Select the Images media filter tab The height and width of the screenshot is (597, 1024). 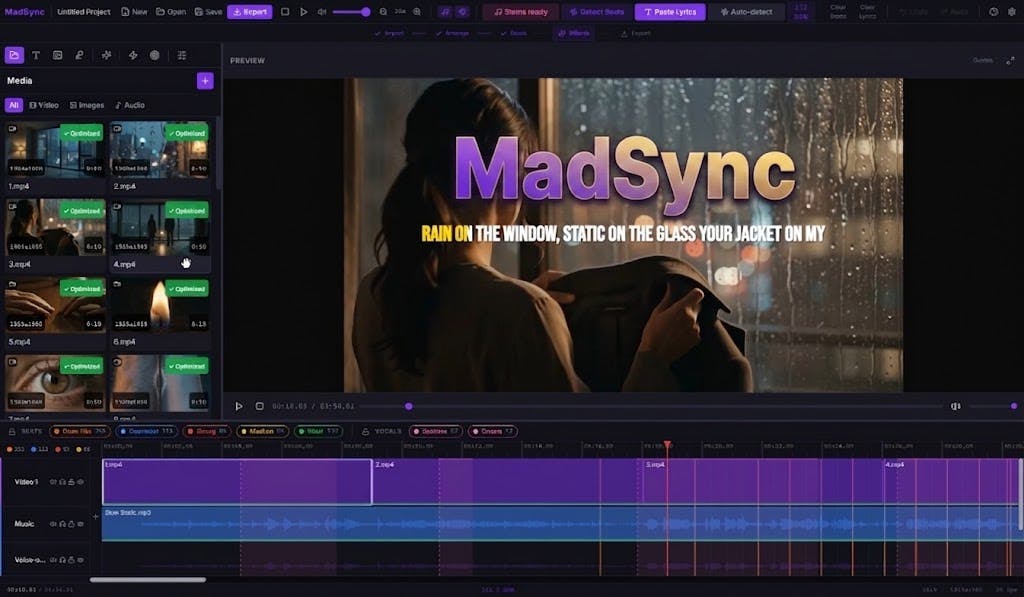[87, 105]
